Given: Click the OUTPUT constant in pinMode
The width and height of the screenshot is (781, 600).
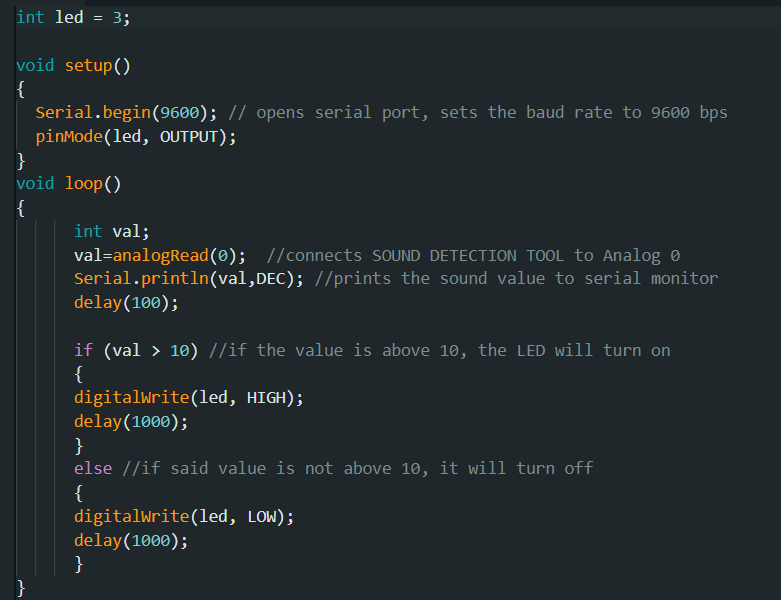Looking at the screenshot, I should (188, 136).
